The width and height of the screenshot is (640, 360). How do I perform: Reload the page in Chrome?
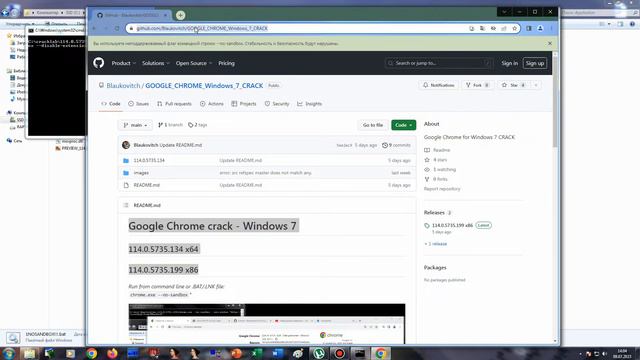click(117, 28)
